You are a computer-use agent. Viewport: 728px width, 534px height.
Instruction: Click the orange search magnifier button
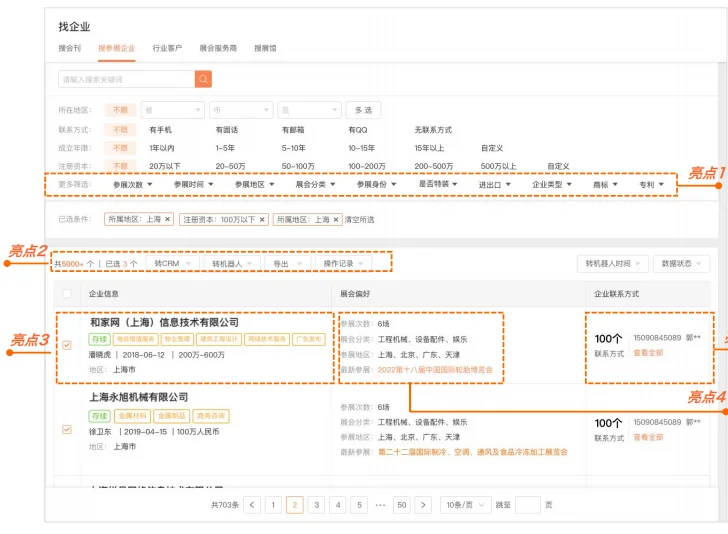pyautogui.click(x=203, y=79)
